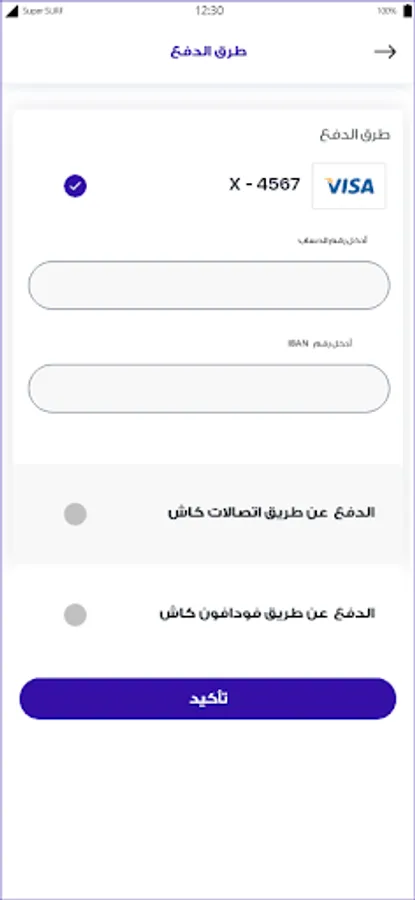Tap the back arrow in the header
Image resolution: width=415 pixels, height=900 pixels.
click(385, 52)
